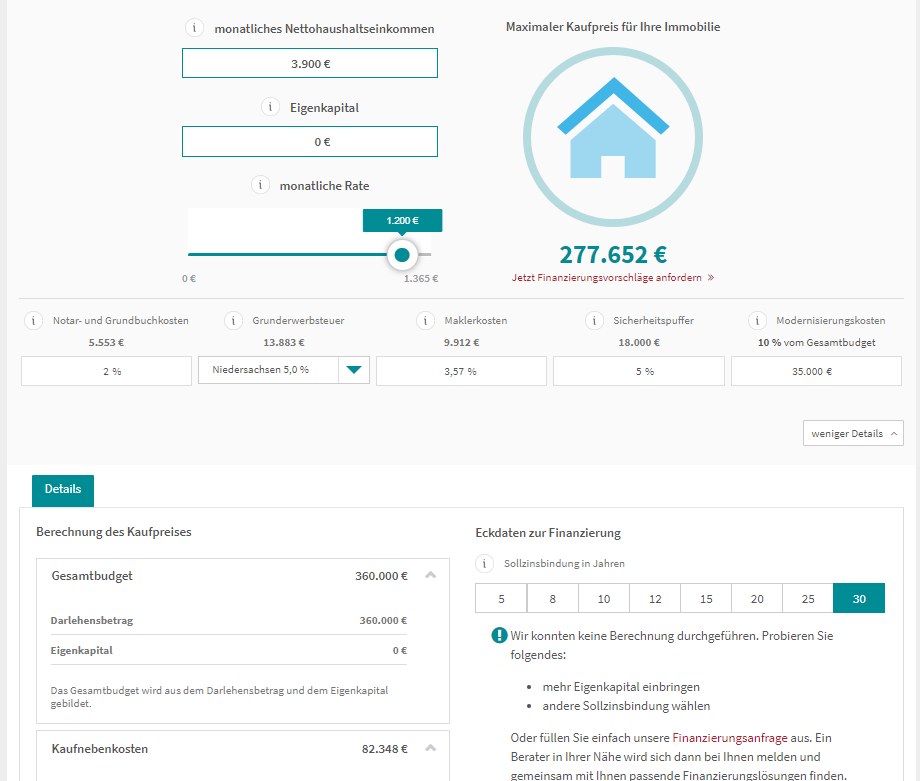Edit Notarkosten 2 % field

pos(106,371)
